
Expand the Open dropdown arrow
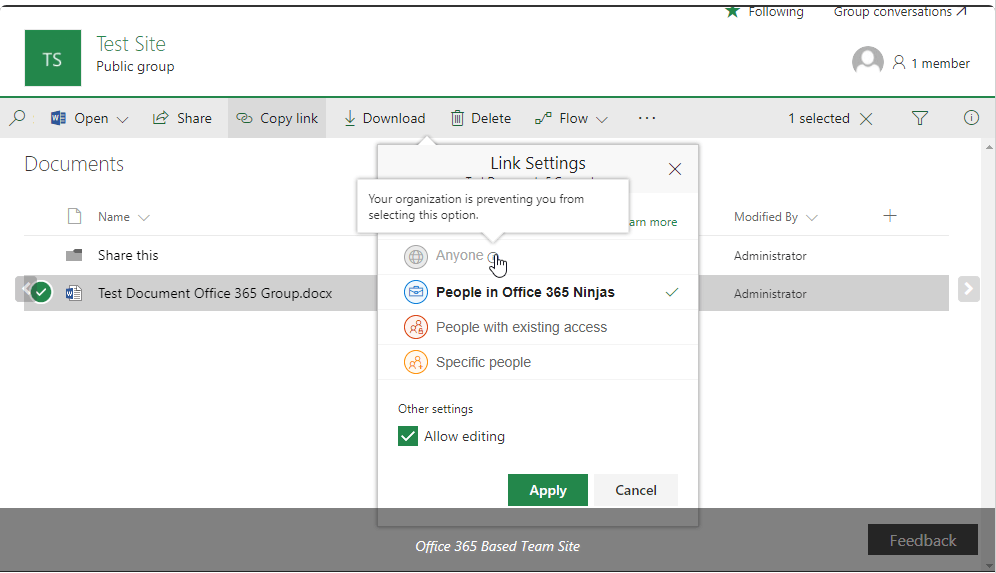tap(123, 119)
